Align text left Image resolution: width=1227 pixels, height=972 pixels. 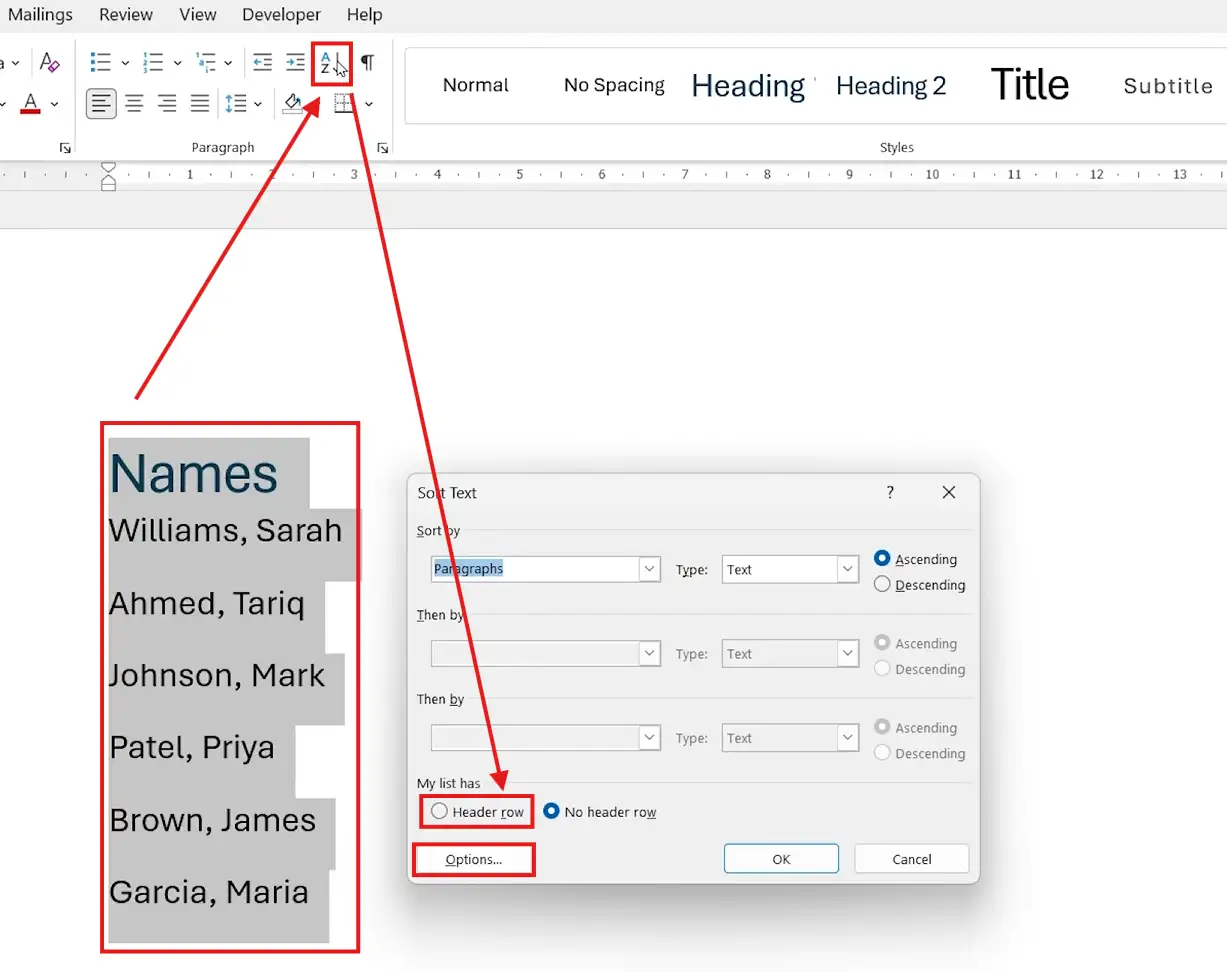(101, 102)
